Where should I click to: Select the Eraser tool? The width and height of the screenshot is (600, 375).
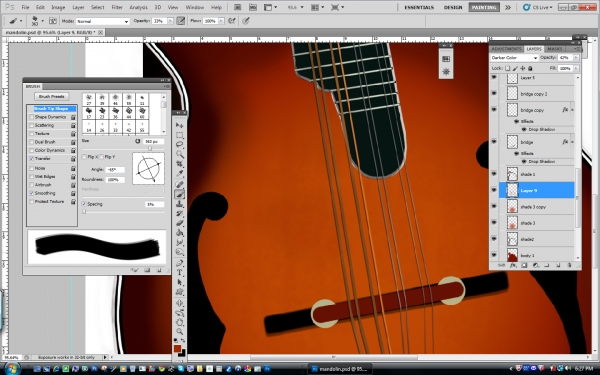coord(179,223)
